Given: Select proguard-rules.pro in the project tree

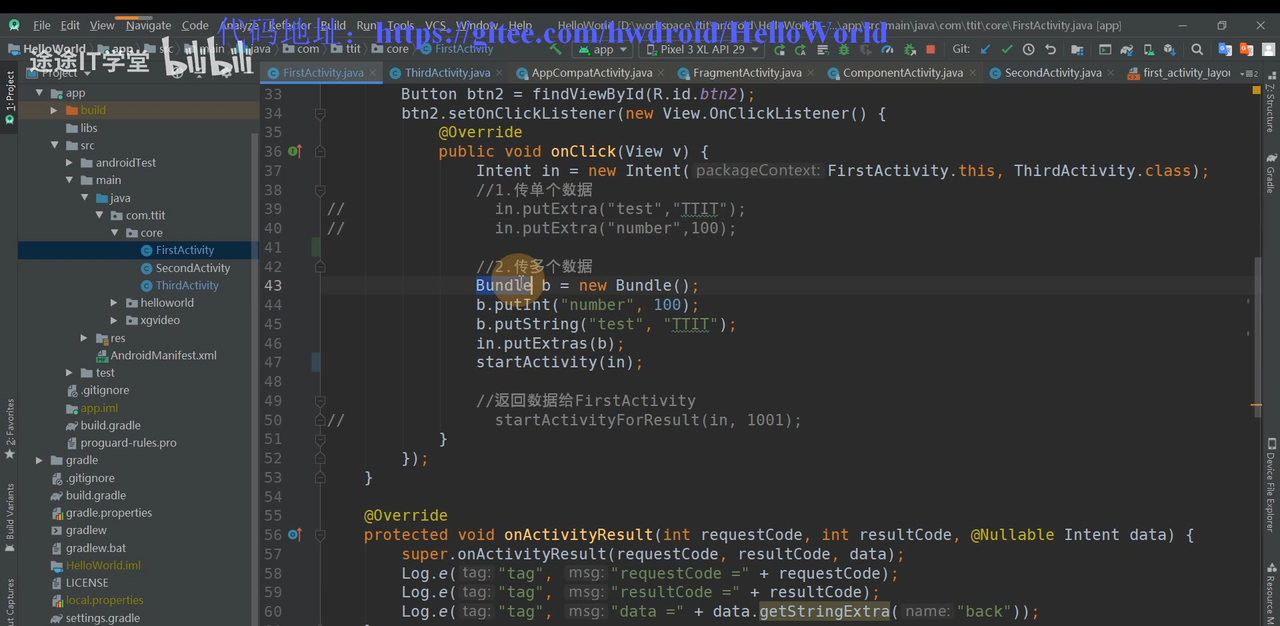Looking at the screenshot, I should (128, 443).
